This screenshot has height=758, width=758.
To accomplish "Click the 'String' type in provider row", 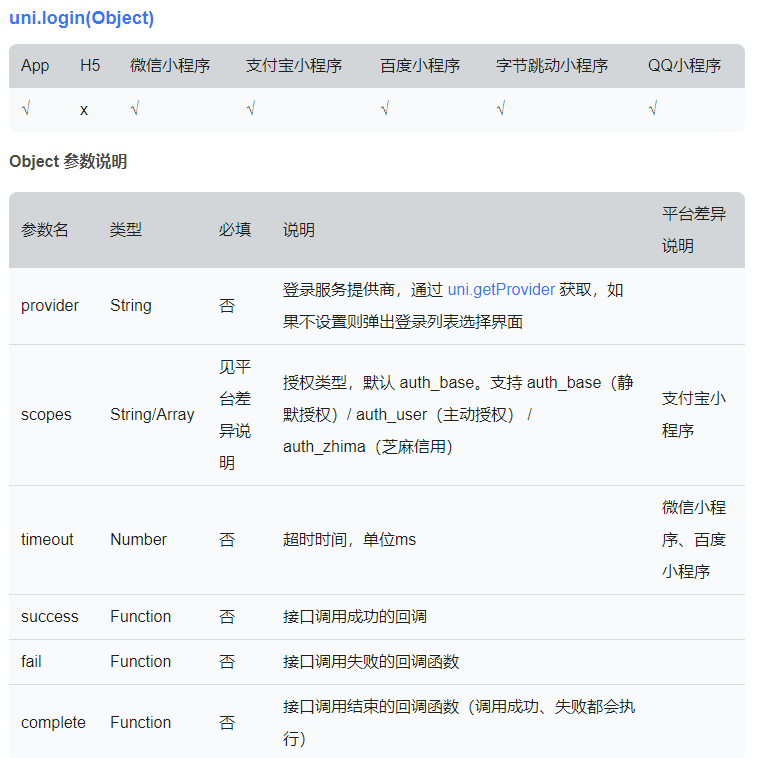I will point(131,306).
